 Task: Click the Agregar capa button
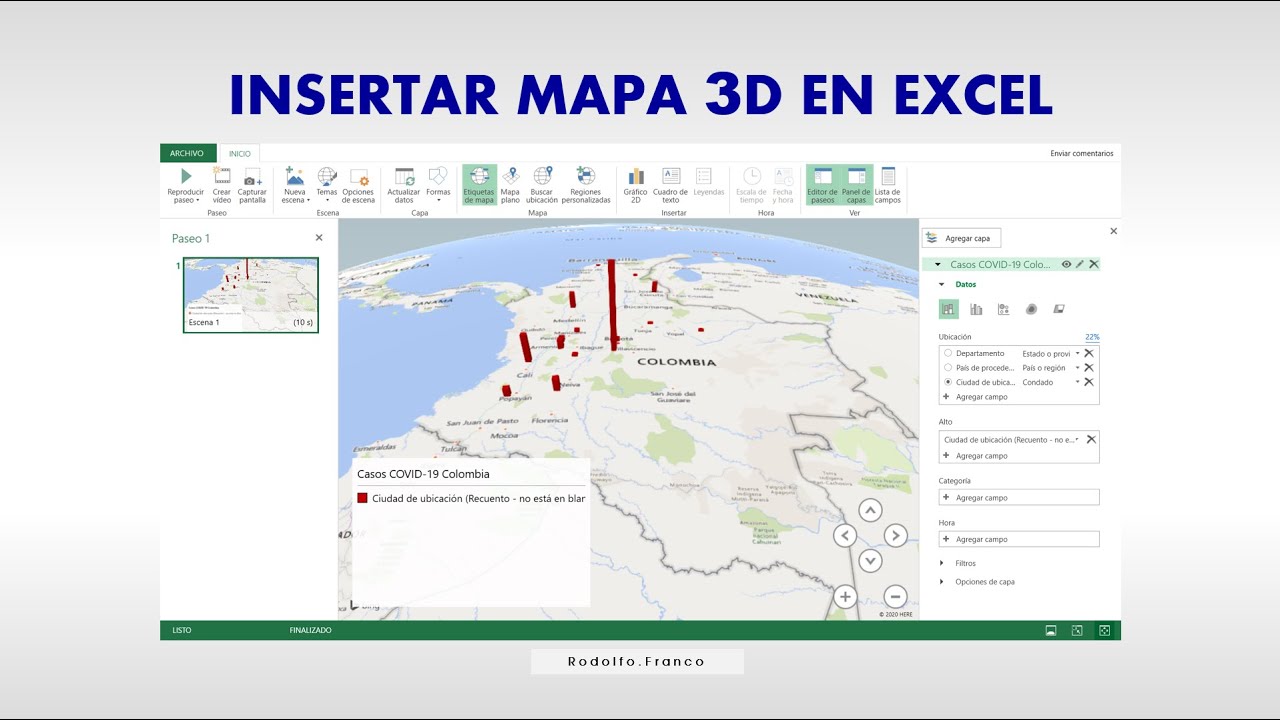tap(962, 238)
